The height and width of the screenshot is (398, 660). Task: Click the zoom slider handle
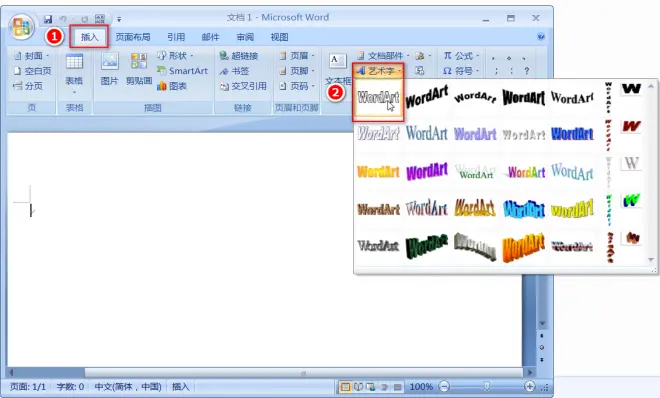[x=487, y=386]
